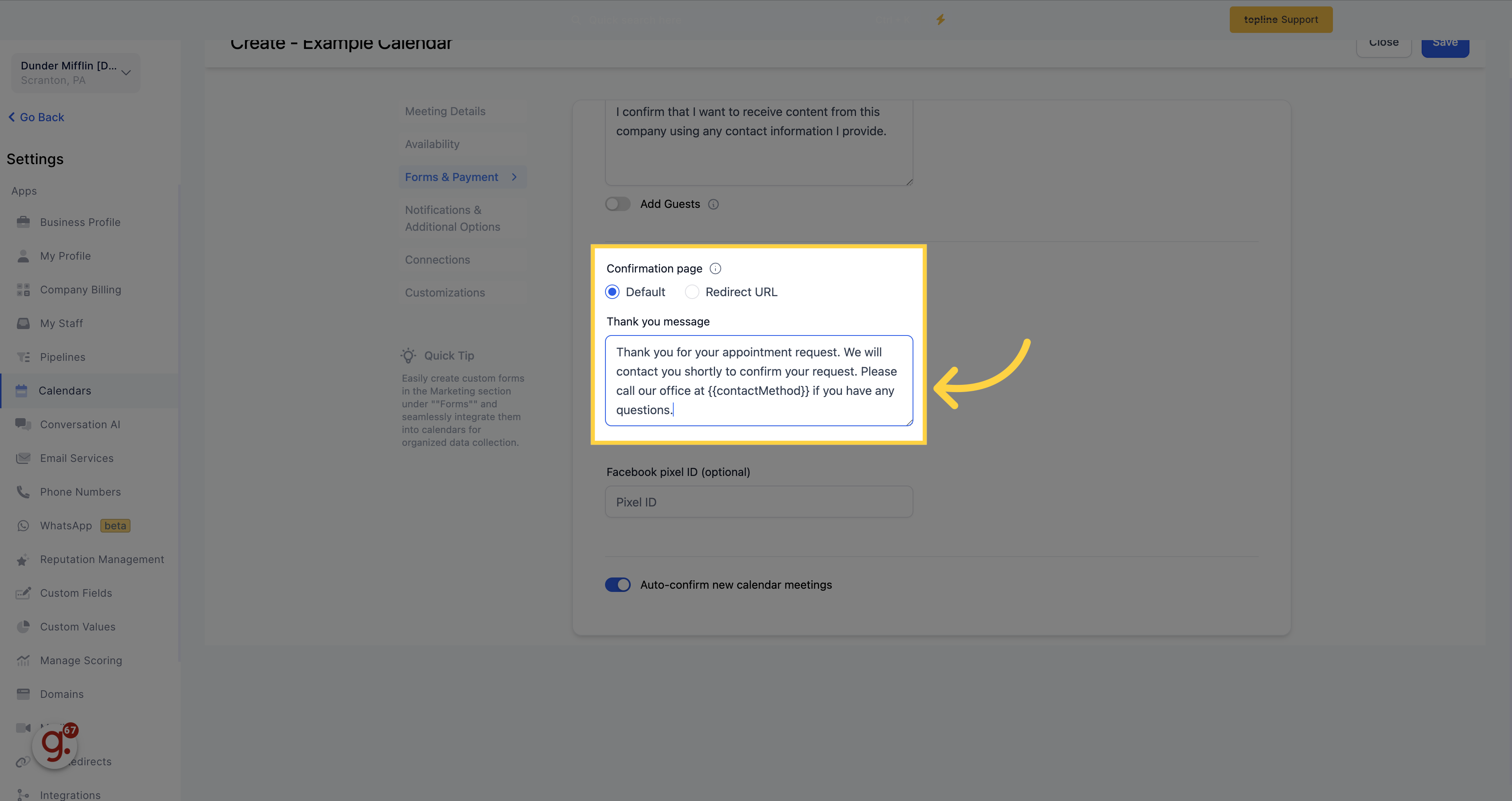Viewport: 1512px width, 801px height.
Task: Disable Auto-confirm new calendar meetings switch
Action: [x=617, y=585]
